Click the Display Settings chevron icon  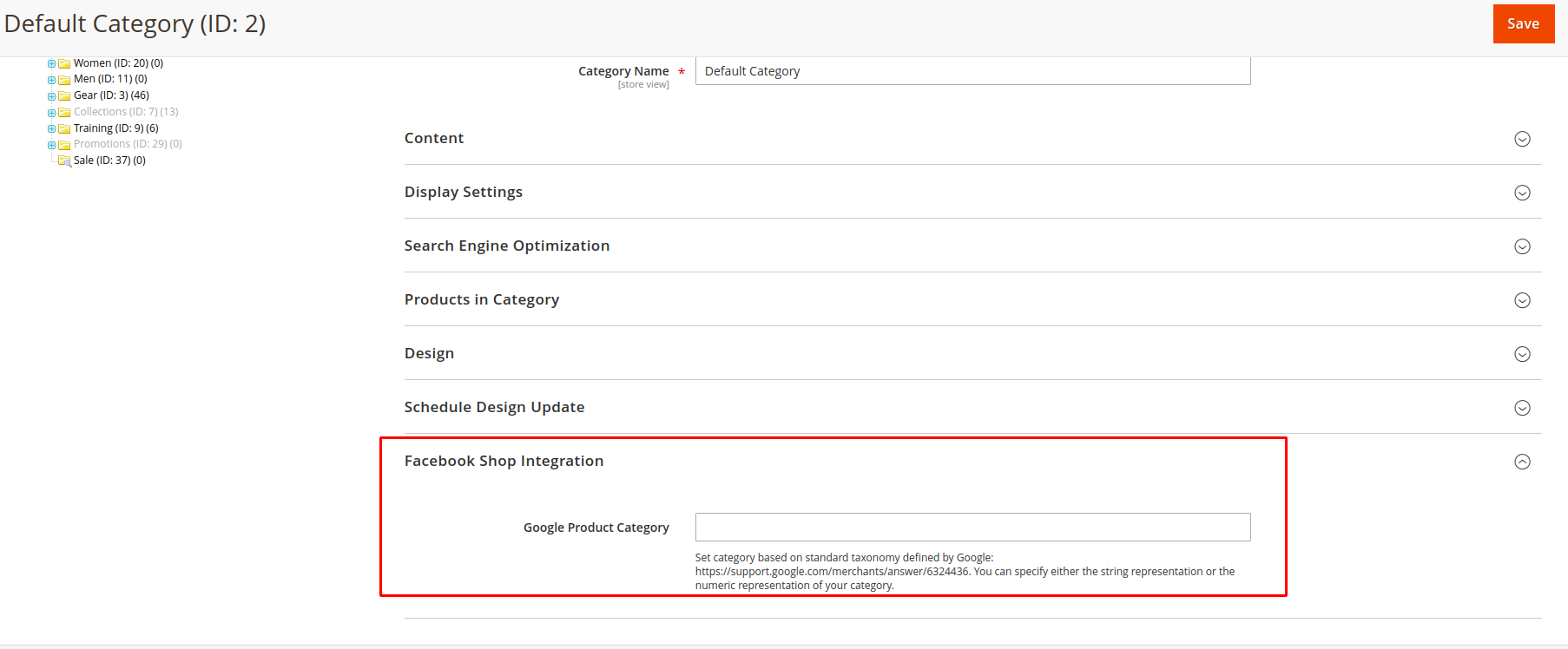[x=1522, y=193]
